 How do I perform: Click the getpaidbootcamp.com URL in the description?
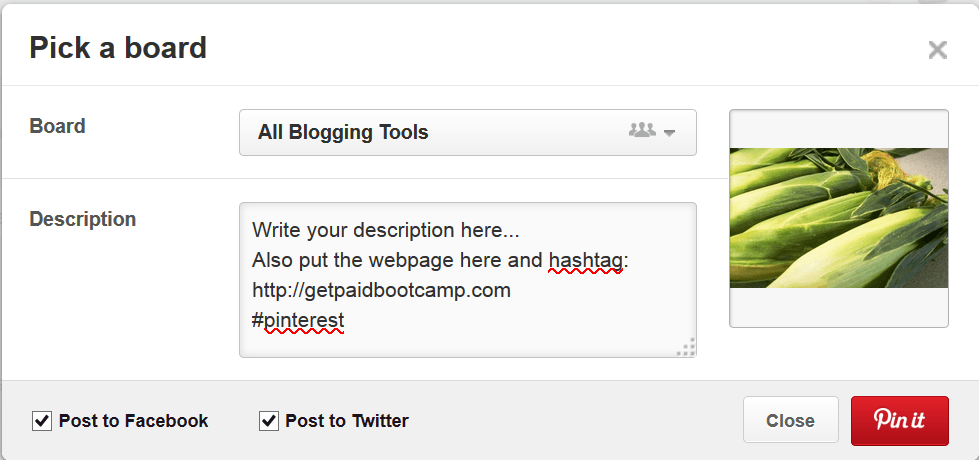381,291
